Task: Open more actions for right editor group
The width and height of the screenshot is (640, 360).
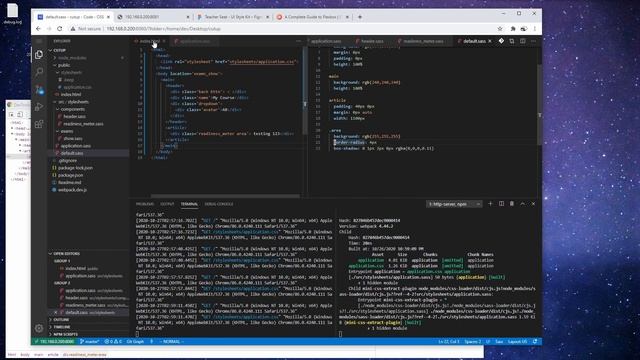Action: tap(533, 41)
